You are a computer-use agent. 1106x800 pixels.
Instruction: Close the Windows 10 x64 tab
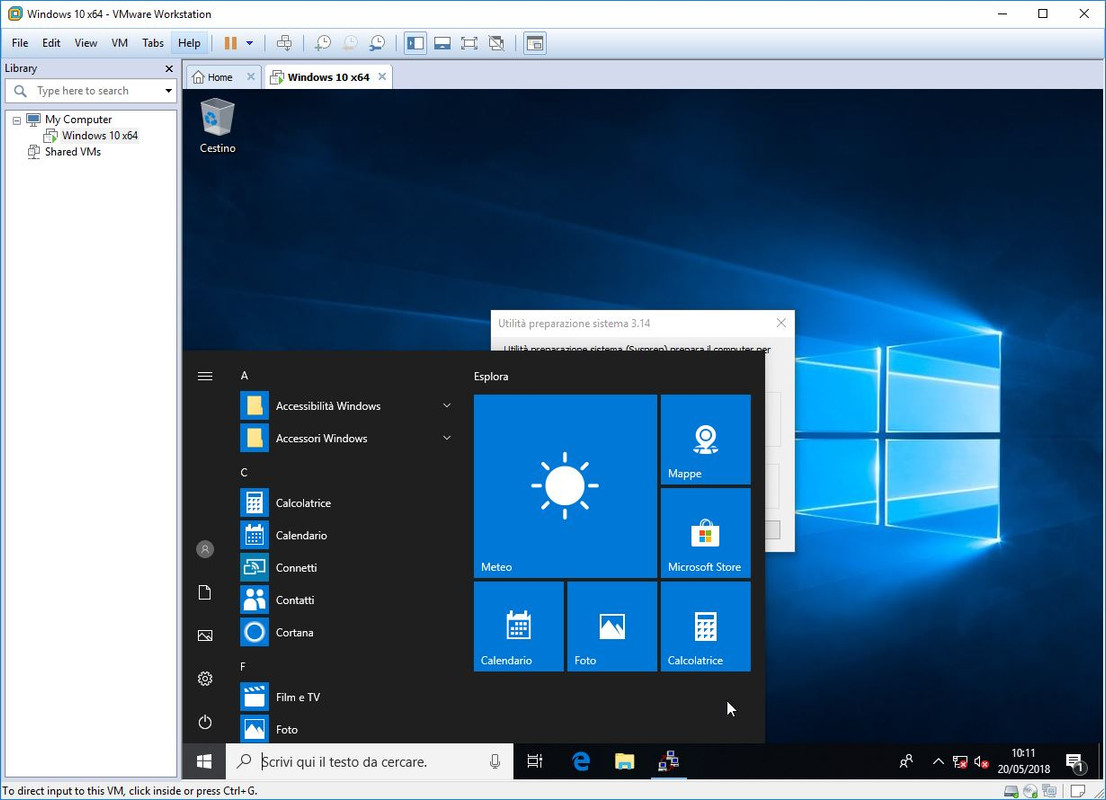click(x=382, y=76)
